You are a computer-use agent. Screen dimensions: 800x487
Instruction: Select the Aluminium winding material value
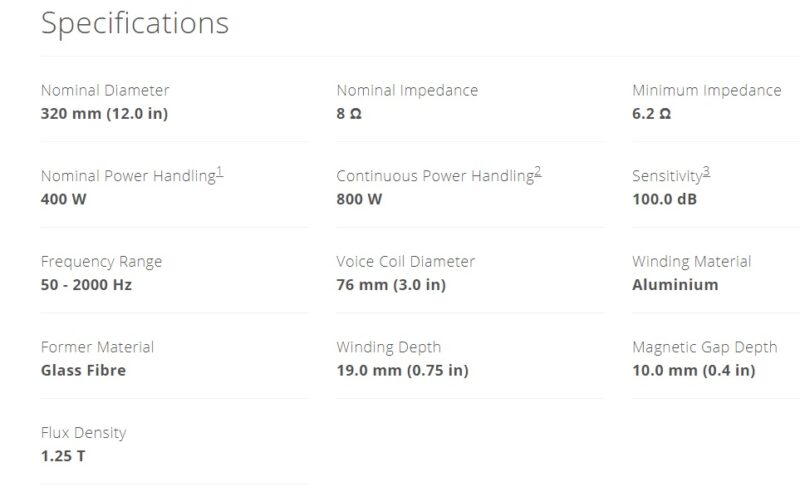point(675,285)
